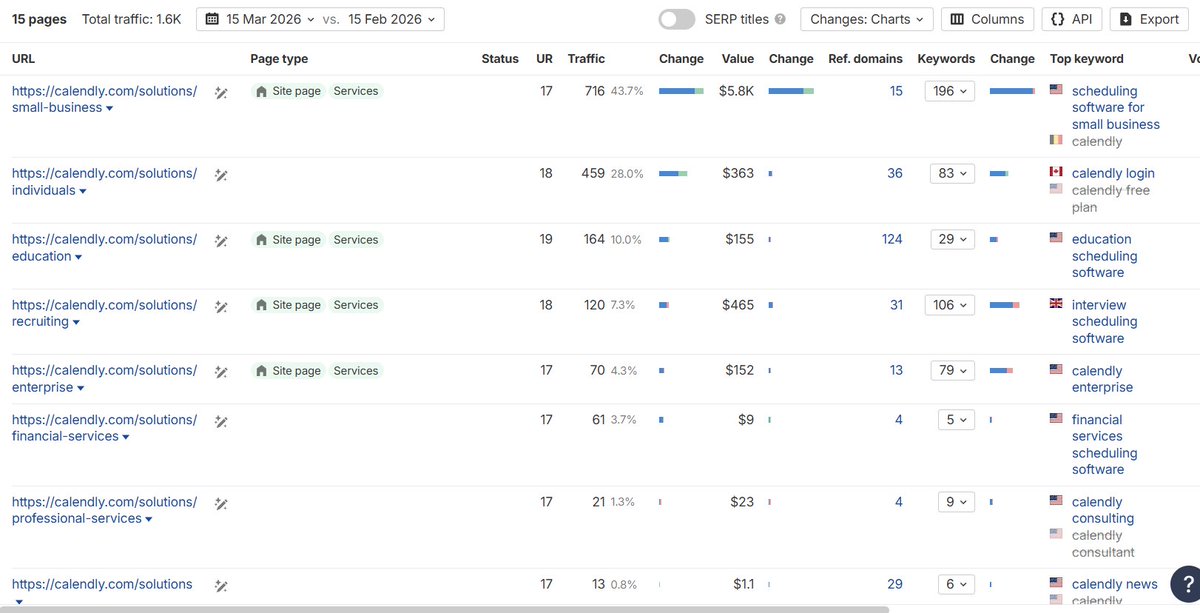
Task: Click ref. domains count 124
Action: coord(892,239)
